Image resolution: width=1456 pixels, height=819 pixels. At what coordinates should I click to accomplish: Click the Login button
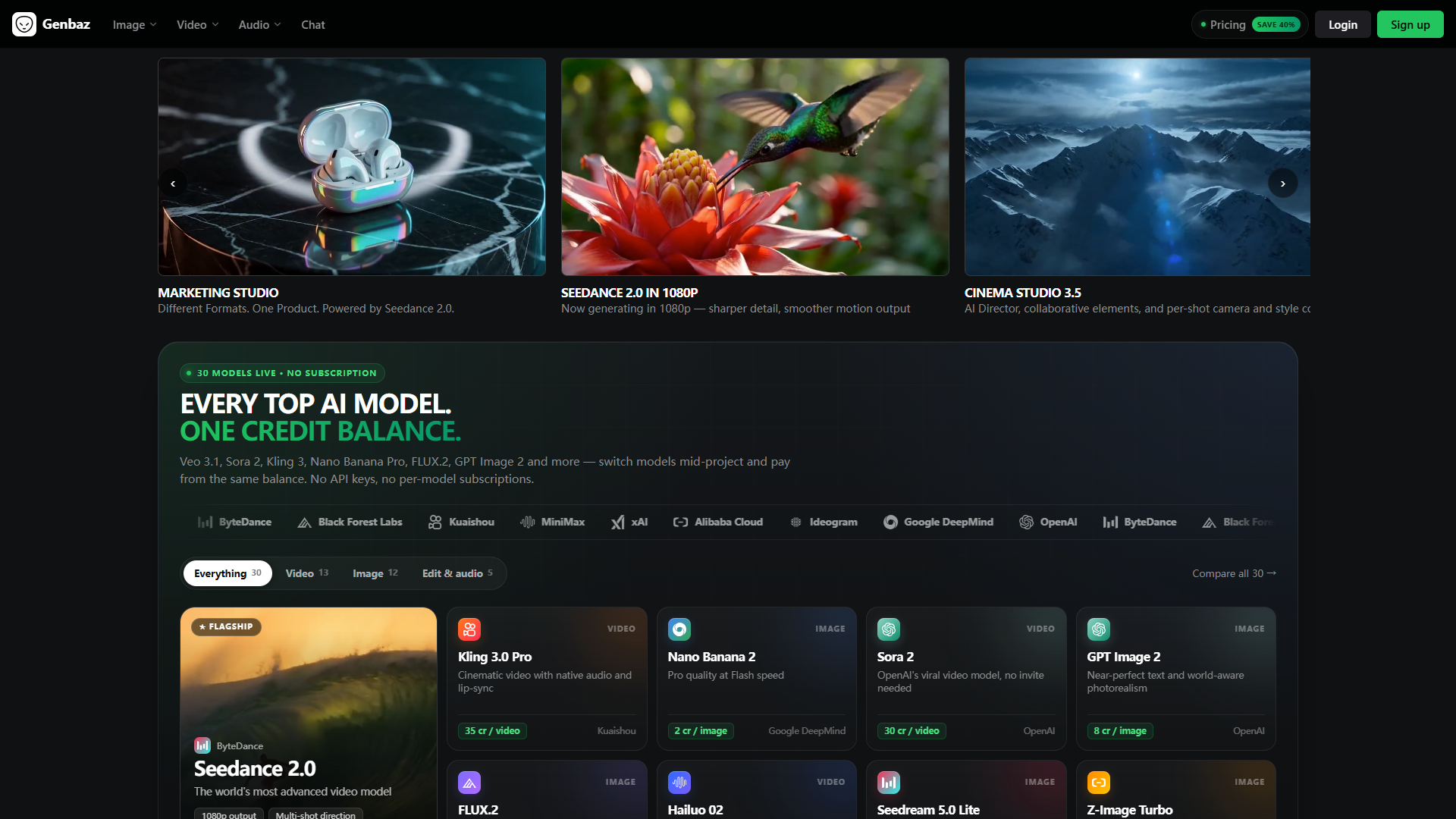(x=1342, y=24)
